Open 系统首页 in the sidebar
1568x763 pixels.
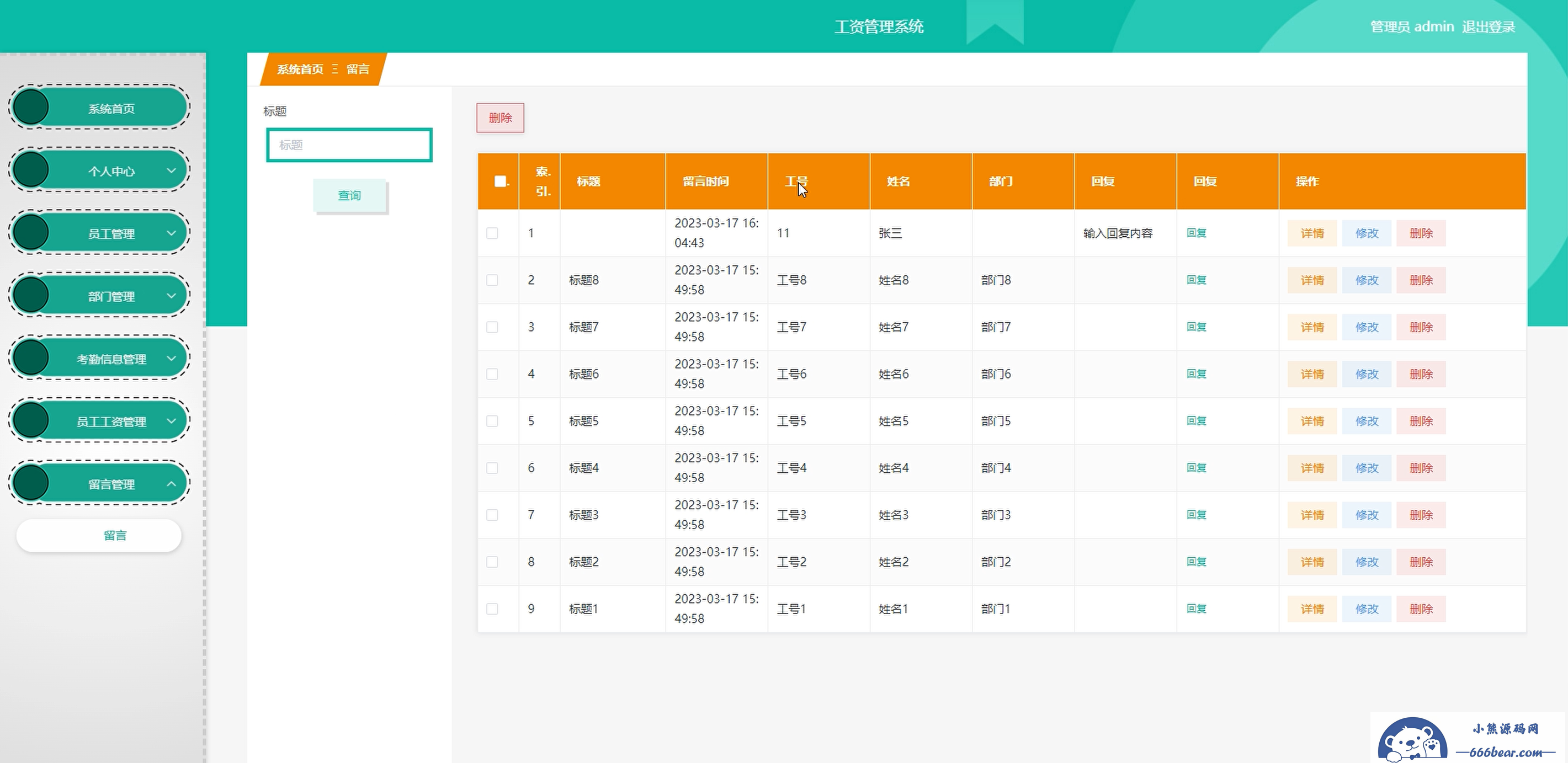(x=99, y=108)
